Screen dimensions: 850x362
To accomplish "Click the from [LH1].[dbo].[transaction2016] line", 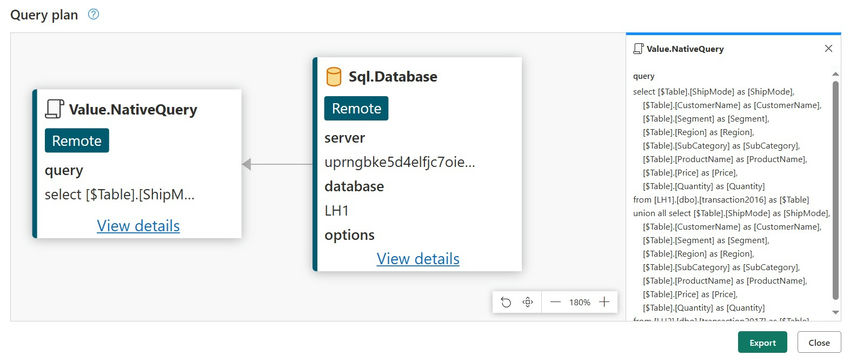I will [721, 200].
